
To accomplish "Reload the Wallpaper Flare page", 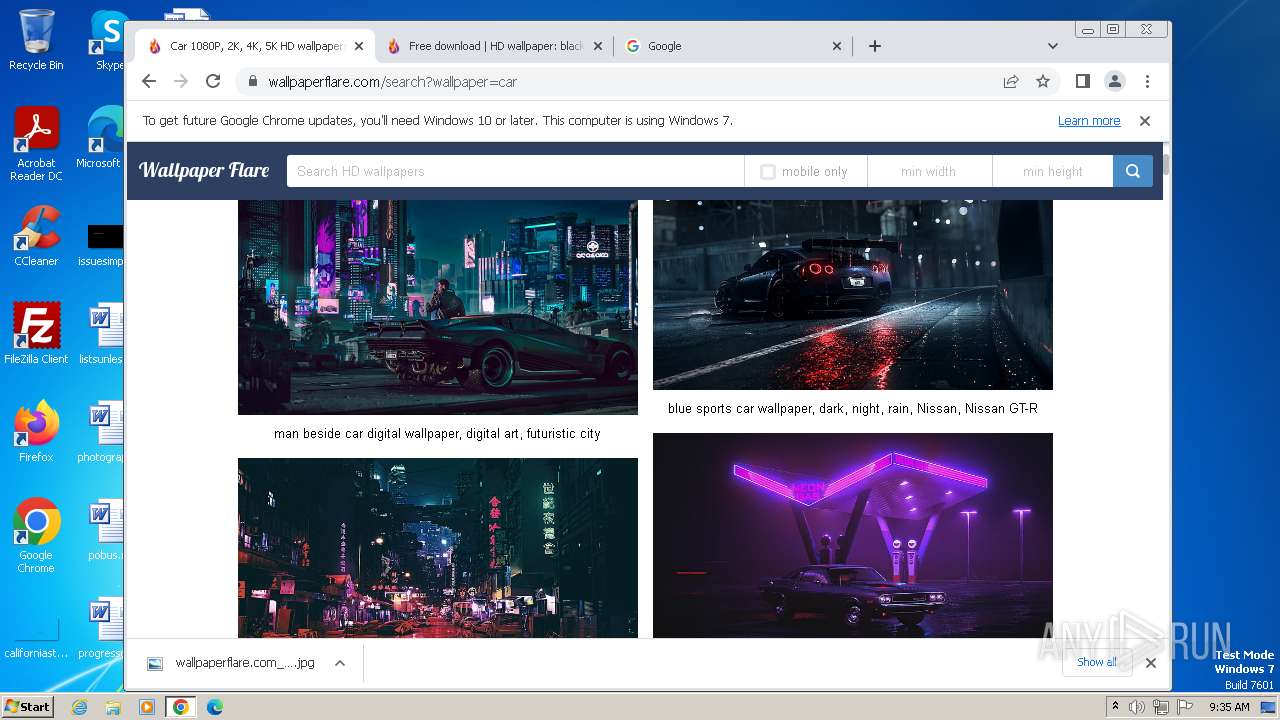I will click(x=213, y=81).
